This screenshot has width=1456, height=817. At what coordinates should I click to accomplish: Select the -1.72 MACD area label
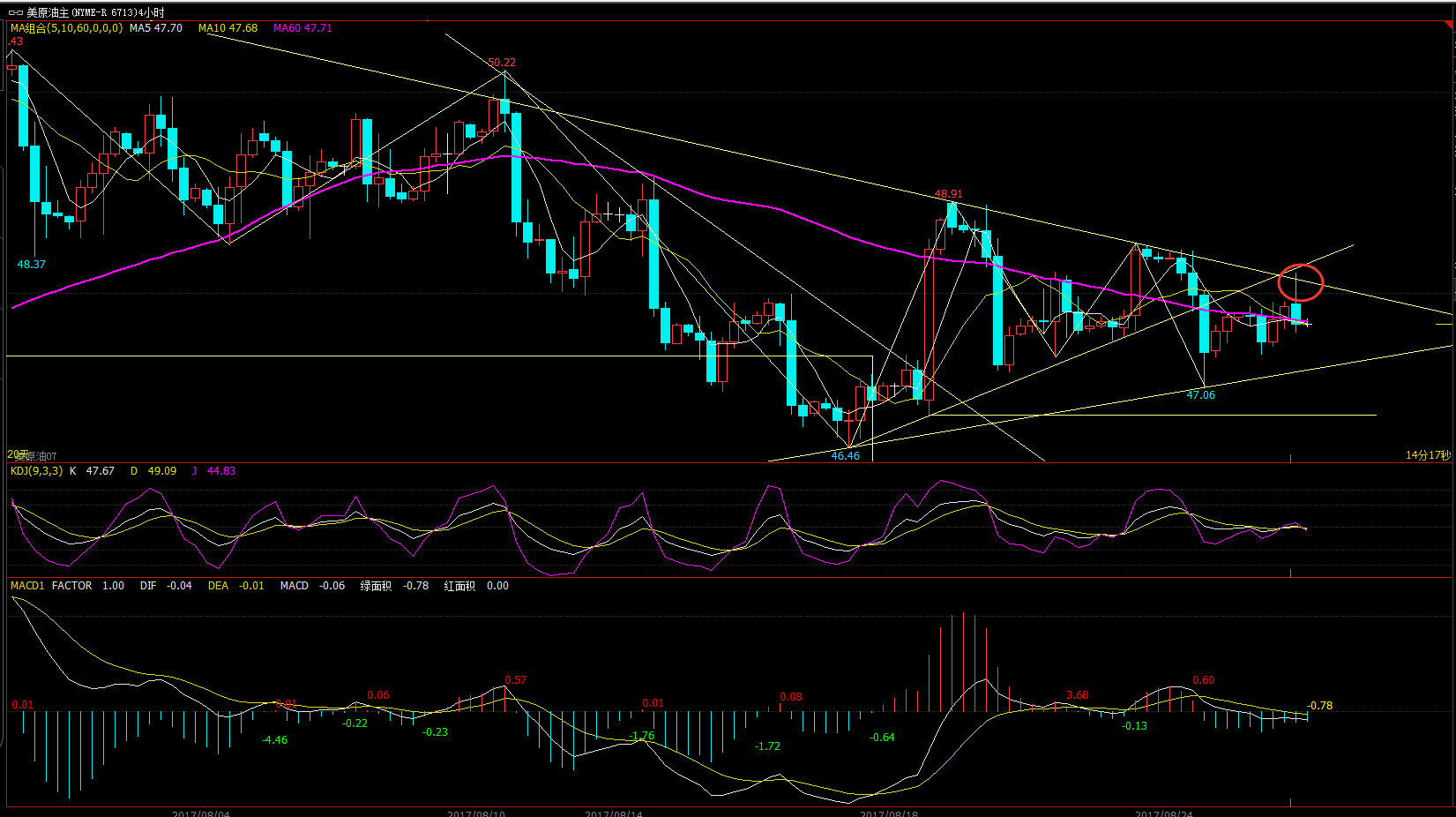point(767,746)
